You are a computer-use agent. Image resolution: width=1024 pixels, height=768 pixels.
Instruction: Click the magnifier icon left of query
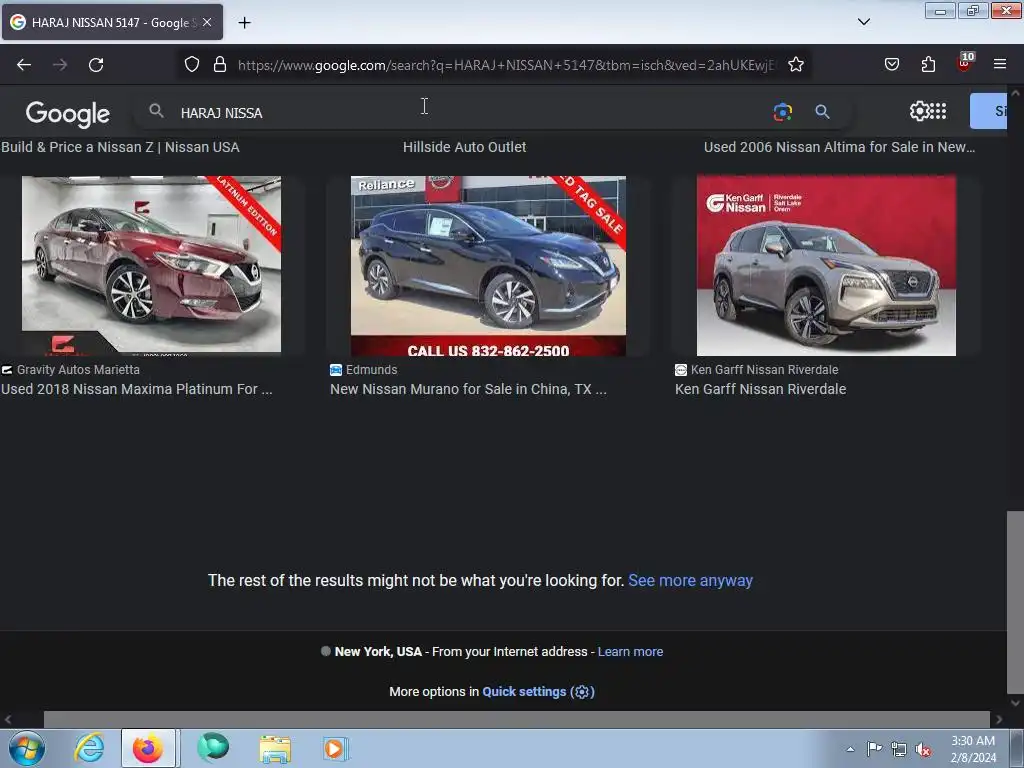[x=156, y=111]
